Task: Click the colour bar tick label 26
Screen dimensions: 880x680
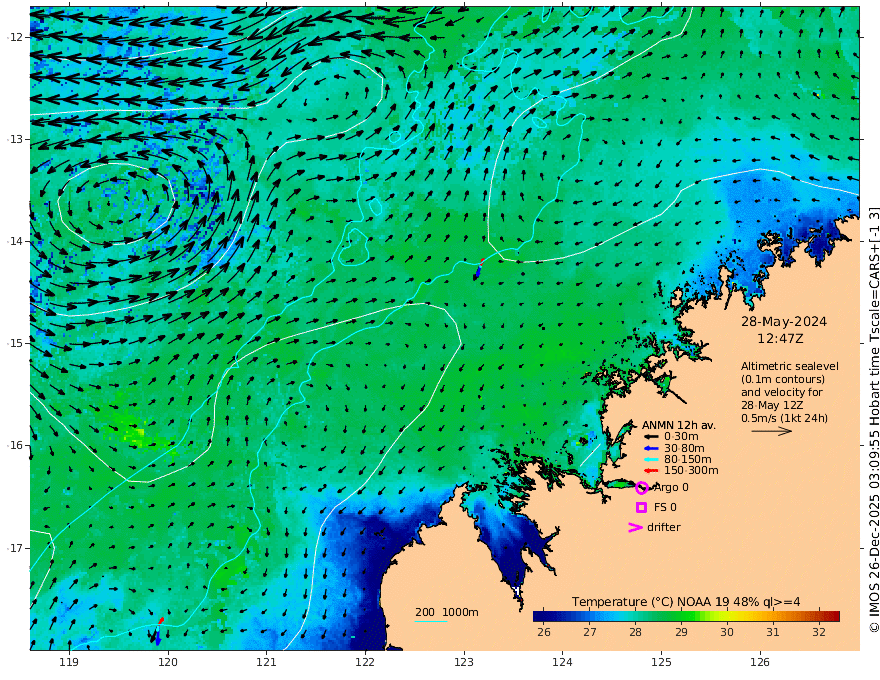Action: [x=544, y=632]
